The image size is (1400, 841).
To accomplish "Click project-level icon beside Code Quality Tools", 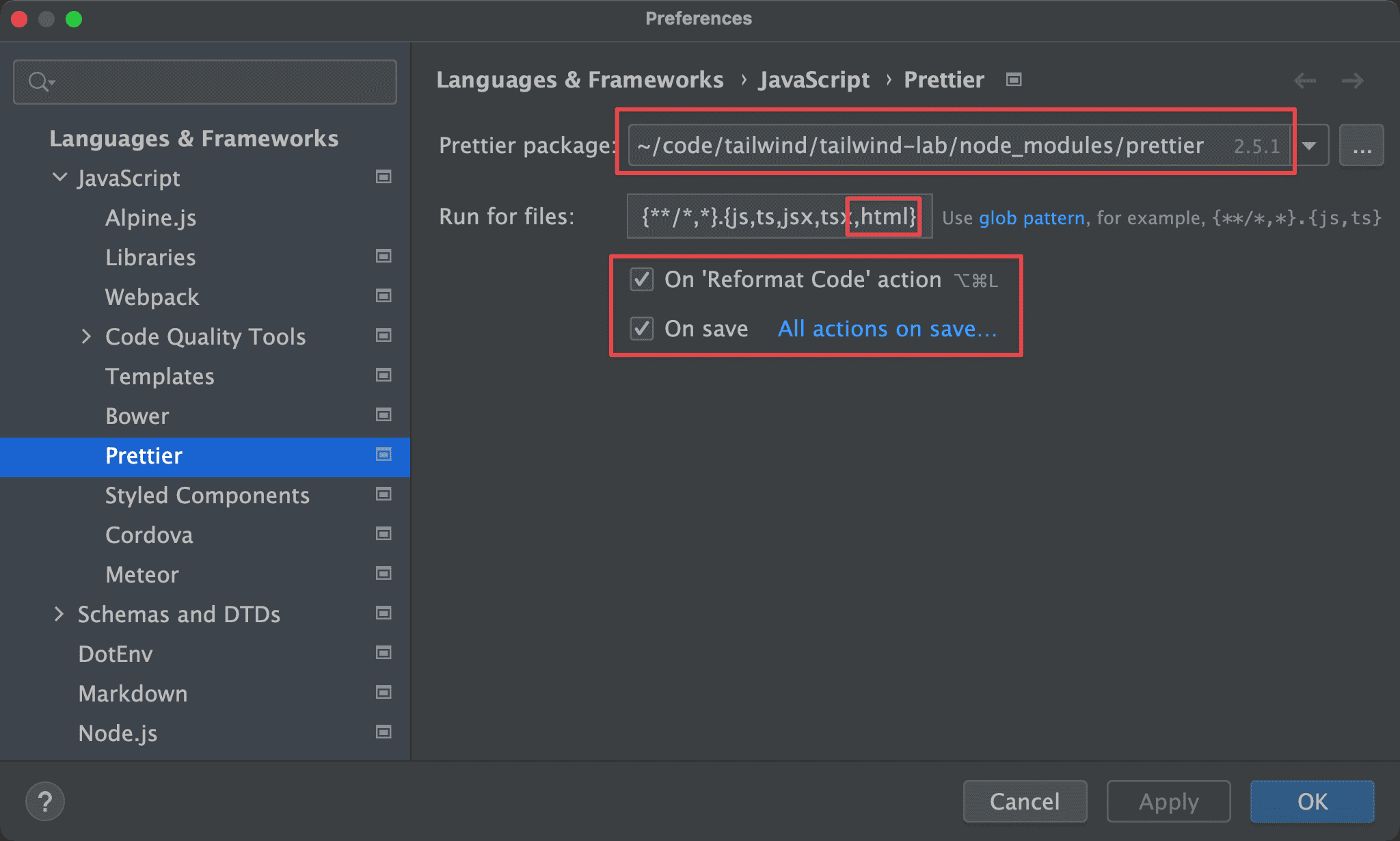I will [383, 336].
